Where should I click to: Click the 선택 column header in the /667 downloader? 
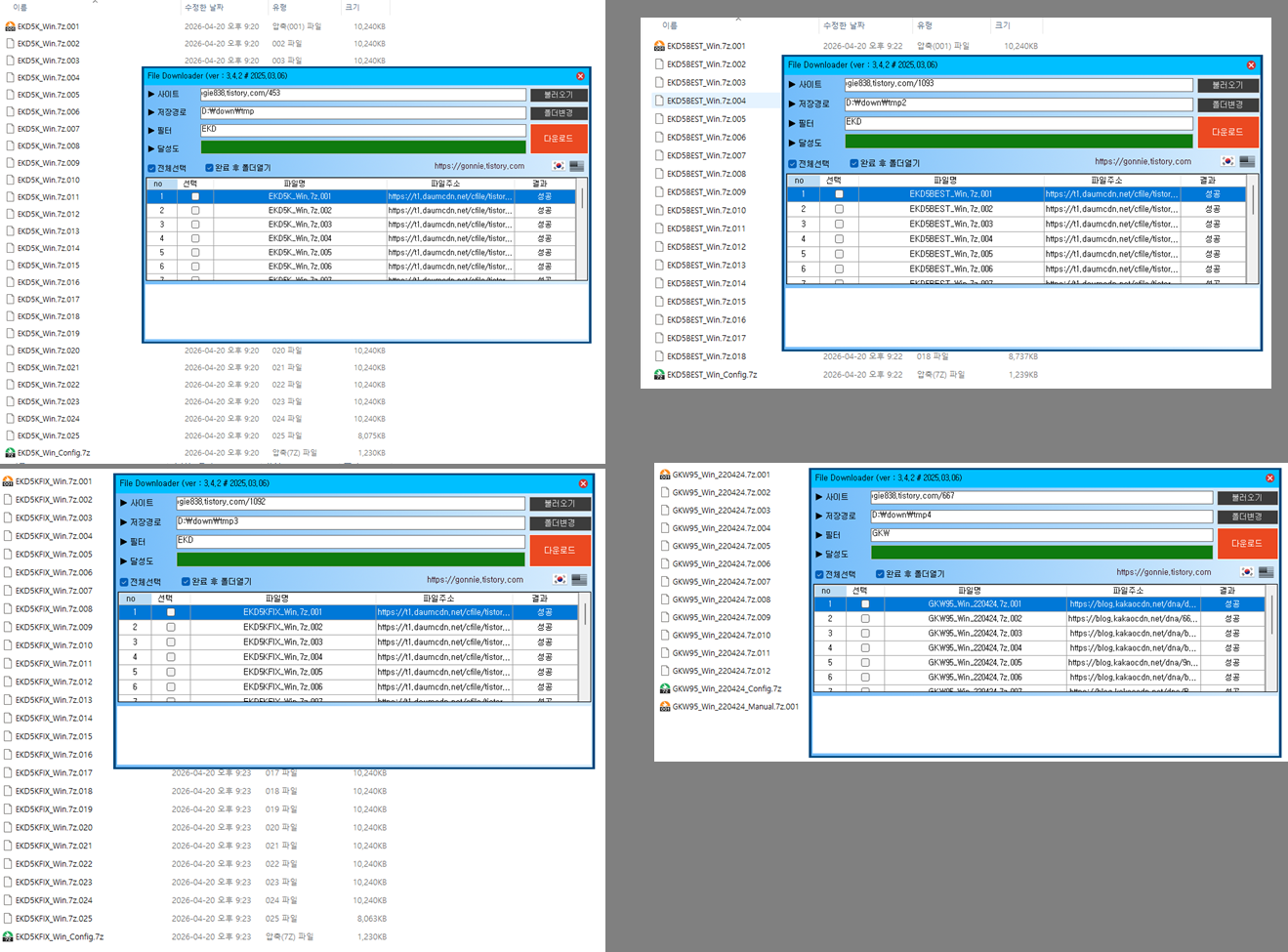pyautogui.click(x=859, y=591)
